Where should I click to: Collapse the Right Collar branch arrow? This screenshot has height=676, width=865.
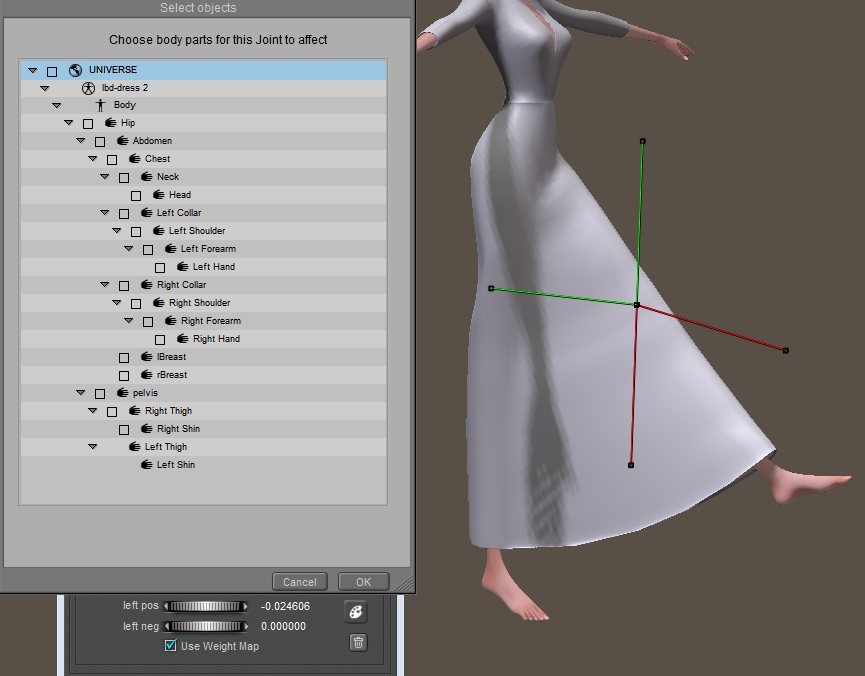[104, 285]
